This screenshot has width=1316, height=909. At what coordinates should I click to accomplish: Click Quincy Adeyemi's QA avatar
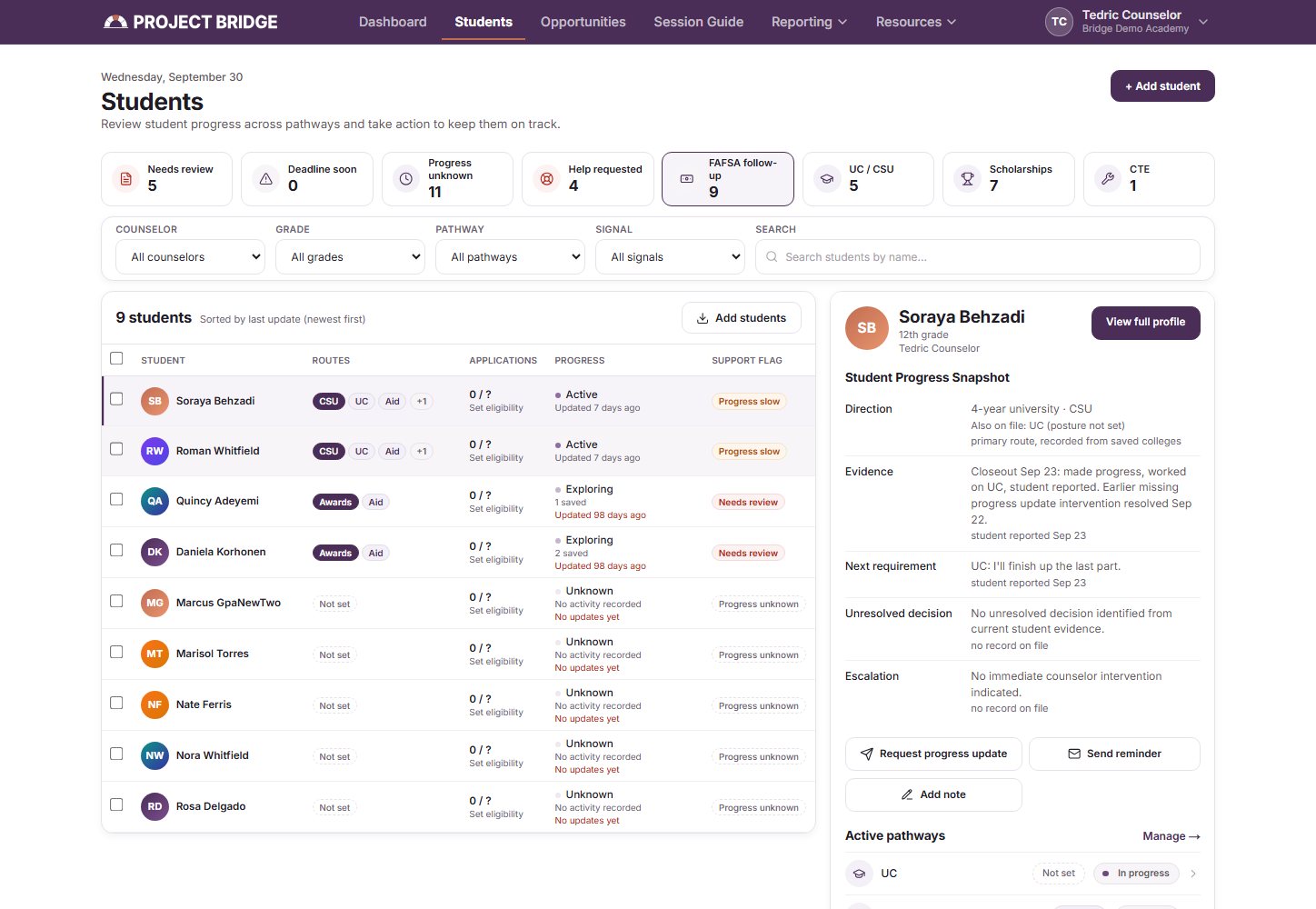155,502
